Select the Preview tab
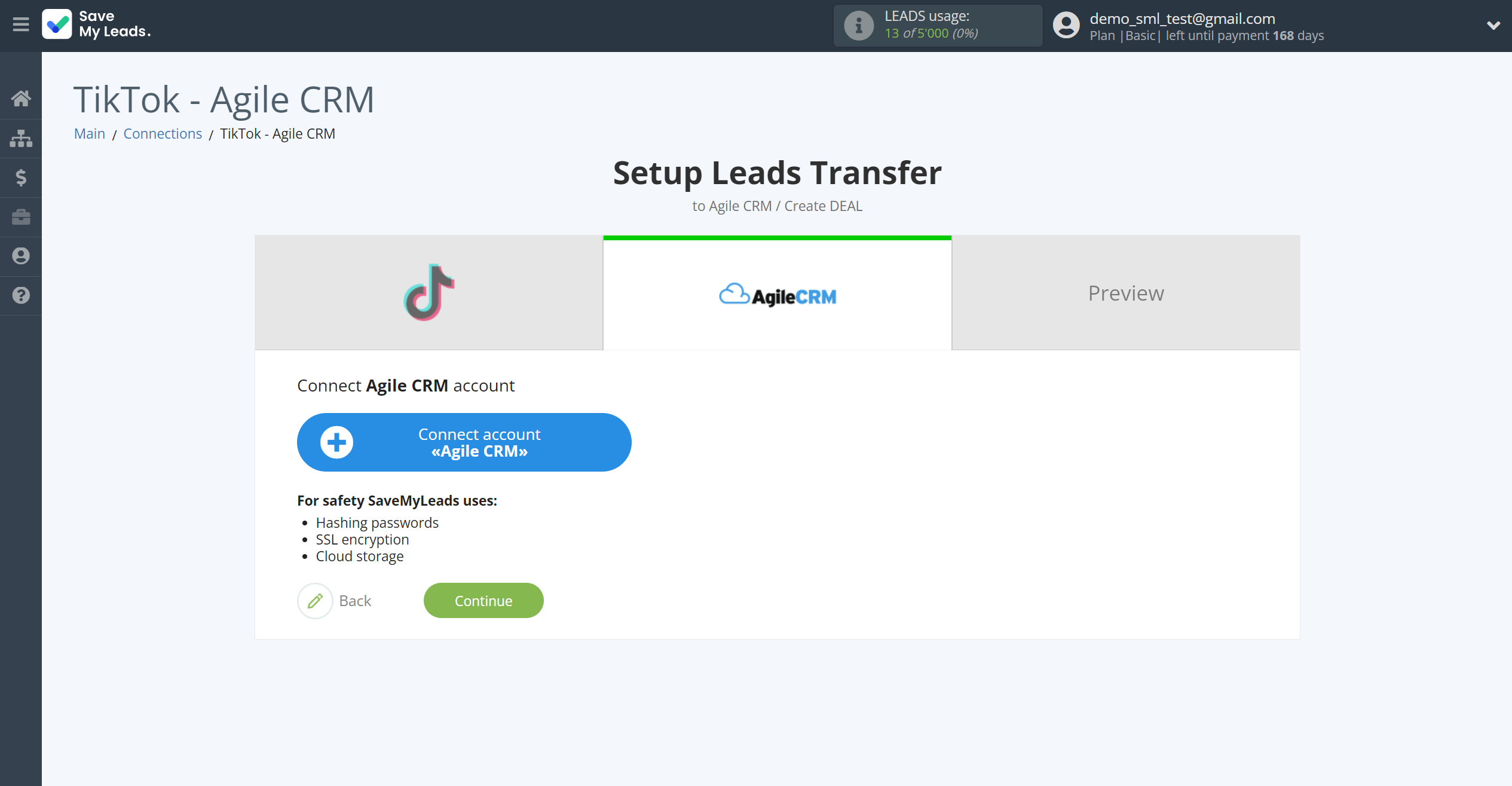The width and height of the screenshot is (1512, 786). [1126, 293]
